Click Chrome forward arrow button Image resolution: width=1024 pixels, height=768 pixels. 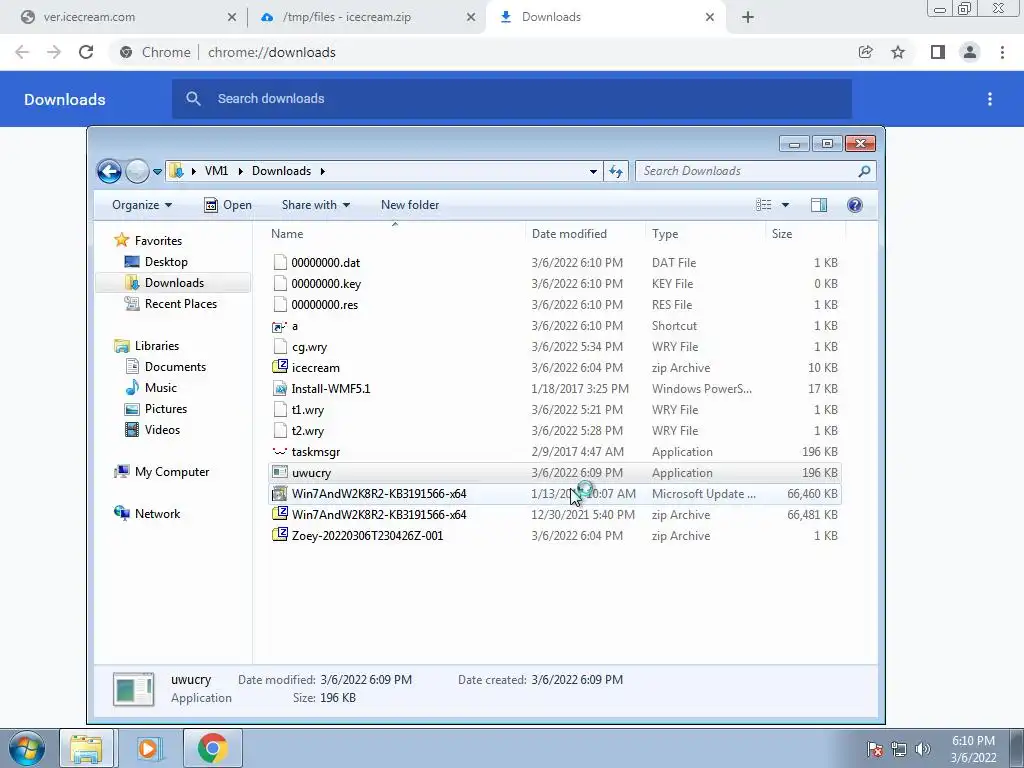[54, 52]
